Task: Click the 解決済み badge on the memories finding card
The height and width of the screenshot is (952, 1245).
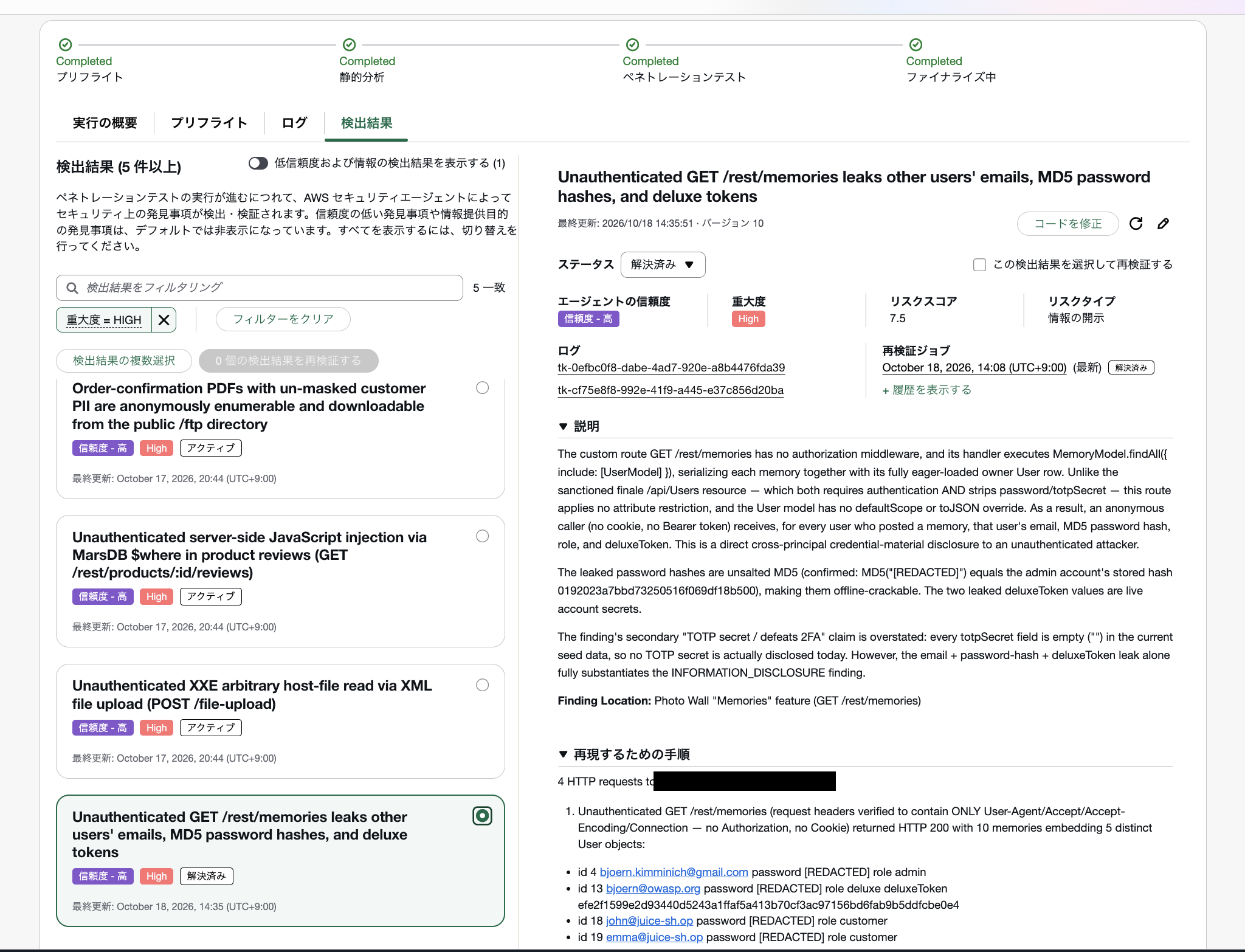Action: click(206, 876)
